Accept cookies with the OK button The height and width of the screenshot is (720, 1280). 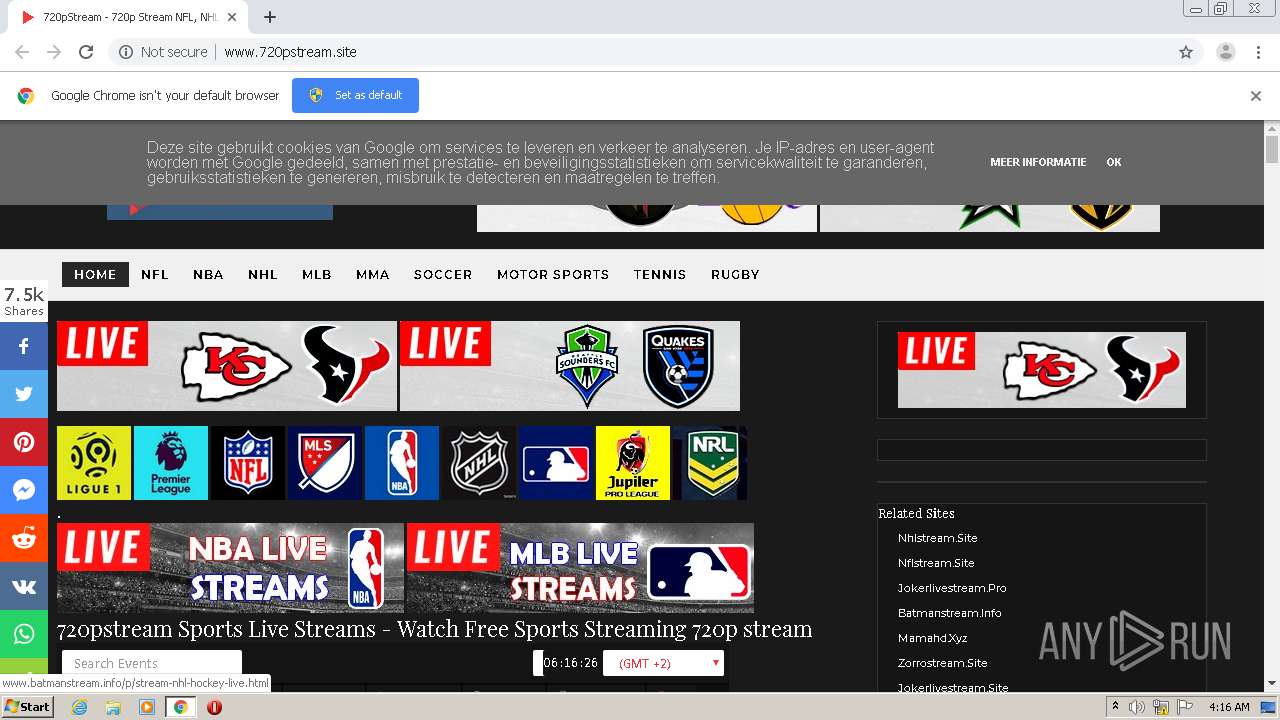(1114, 162)
